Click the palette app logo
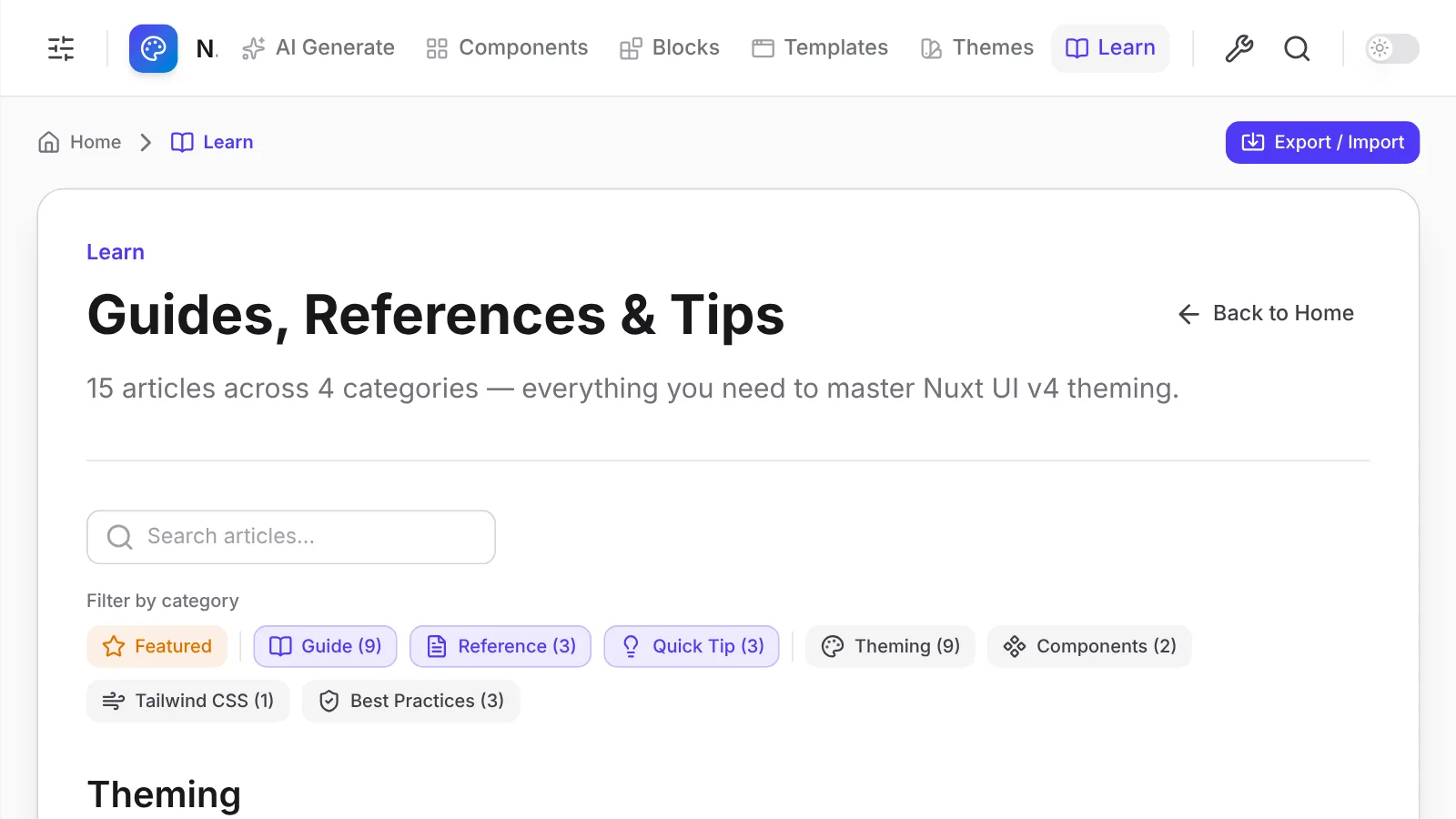 tap(153, 48)
